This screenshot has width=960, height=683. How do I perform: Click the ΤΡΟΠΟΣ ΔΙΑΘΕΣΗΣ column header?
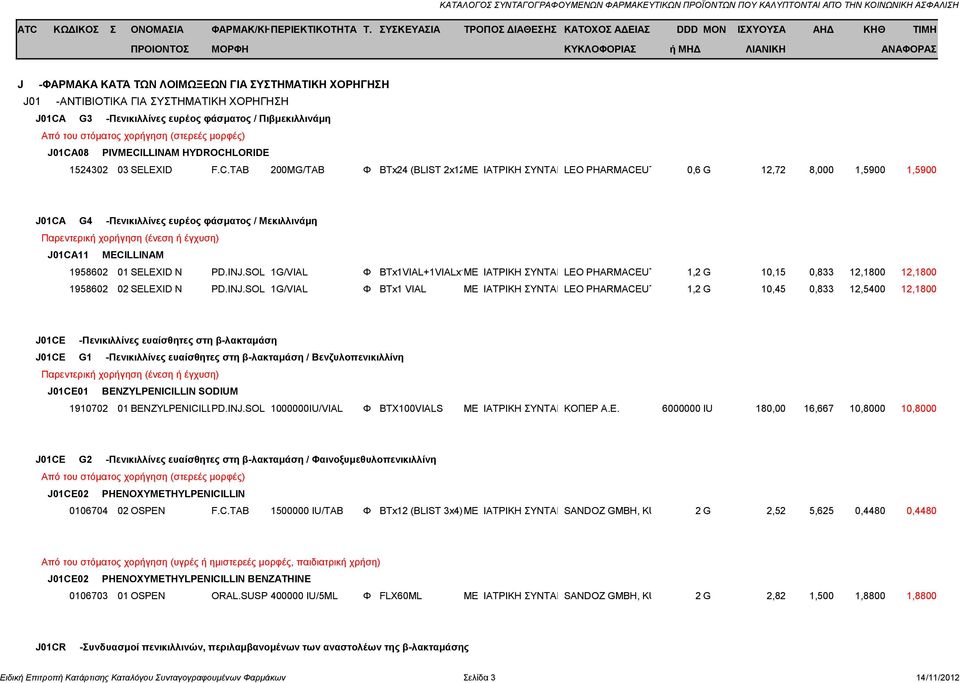pyautogui.click(x=510, y=29)
